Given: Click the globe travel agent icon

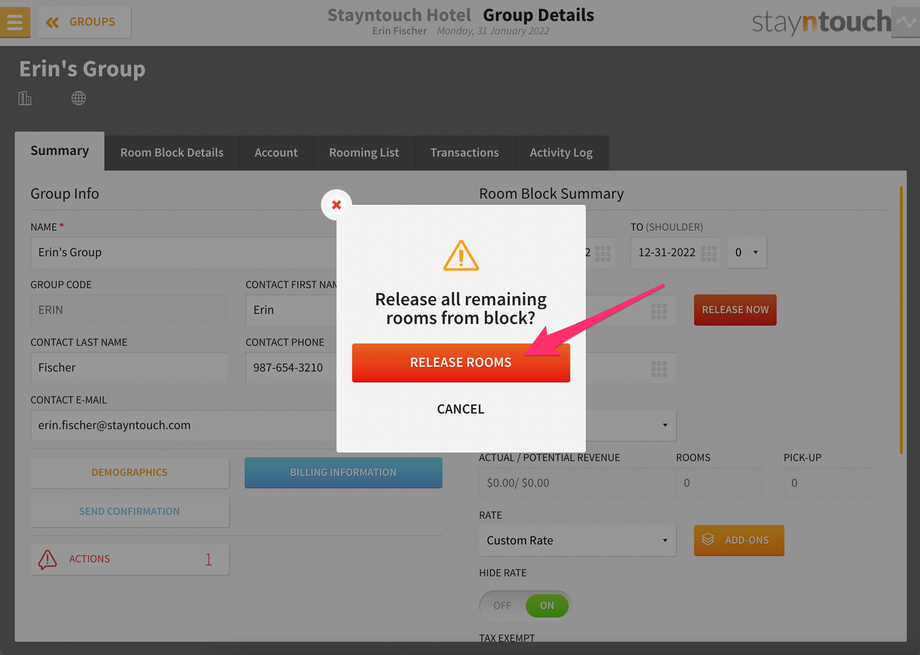Looking at the screenshot, I should pyautogui.click(x=79, y=98).
